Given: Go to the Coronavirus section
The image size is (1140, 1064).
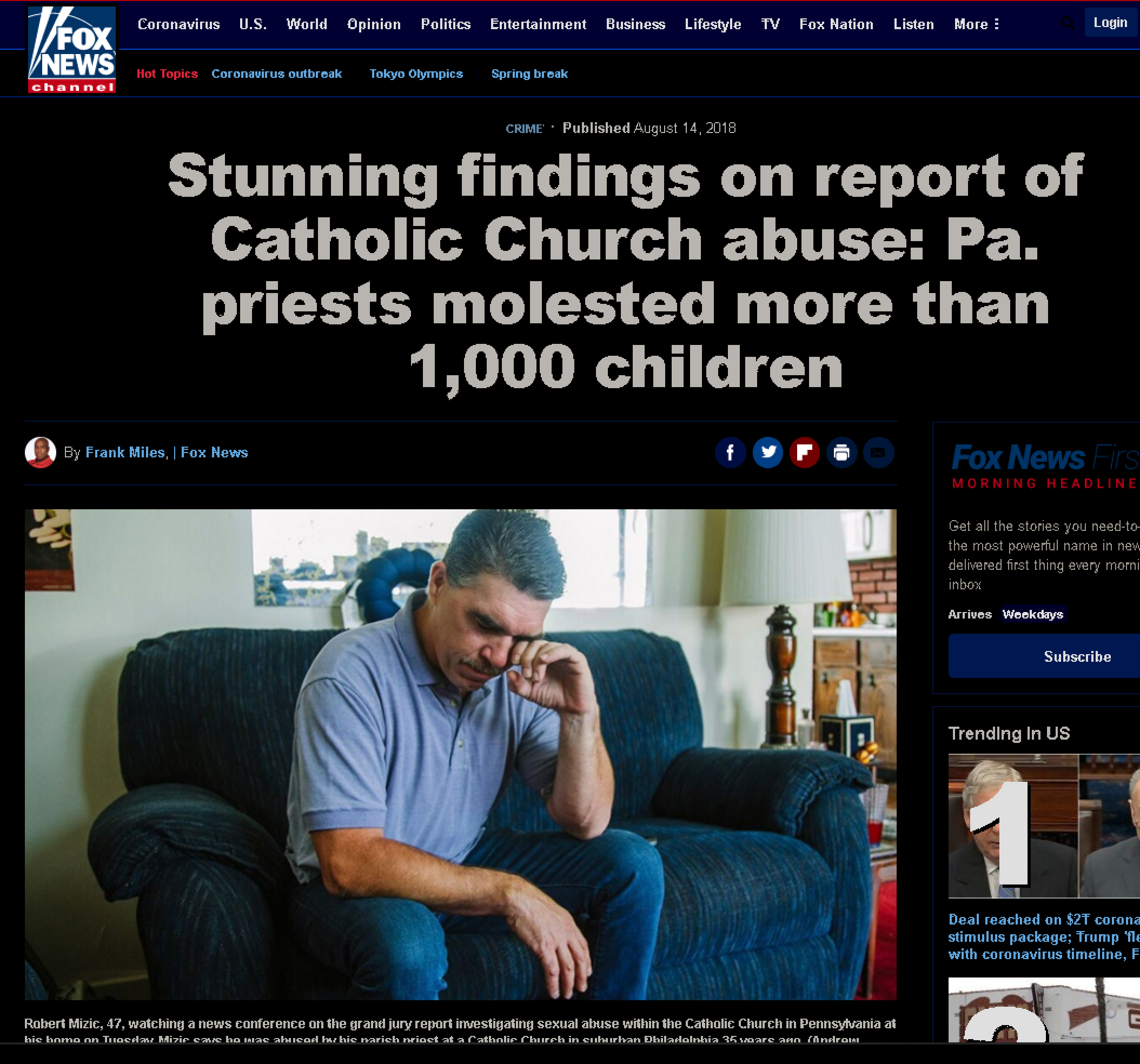Looking at the screenshot, I should pos(178,24).
